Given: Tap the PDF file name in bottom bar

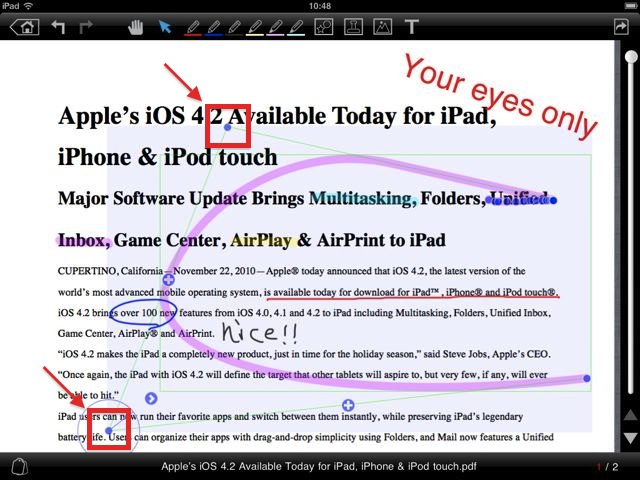Looking at the screenshot, I should click(319, 466).
